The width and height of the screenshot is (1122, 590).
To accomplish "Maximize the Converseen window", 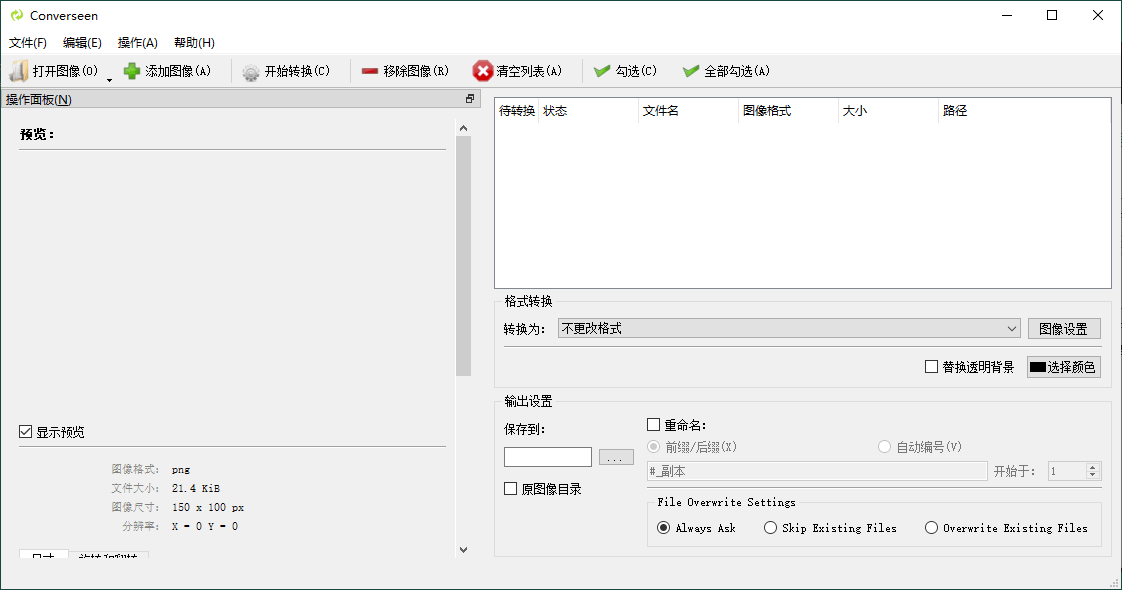I will [1052, 15].
